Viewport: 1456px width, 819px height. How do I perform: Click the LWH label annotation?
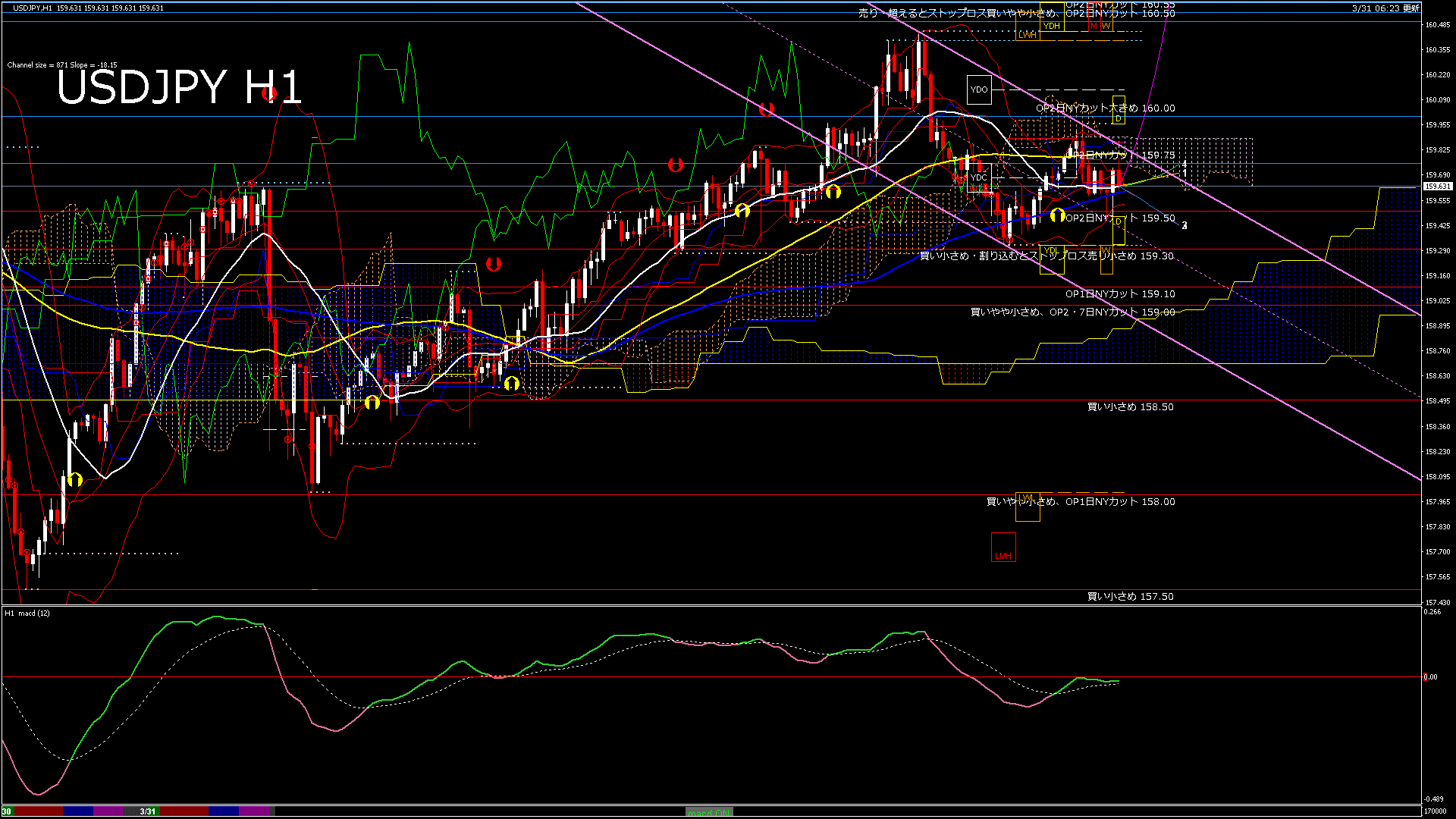click(x=1029, y=33)
